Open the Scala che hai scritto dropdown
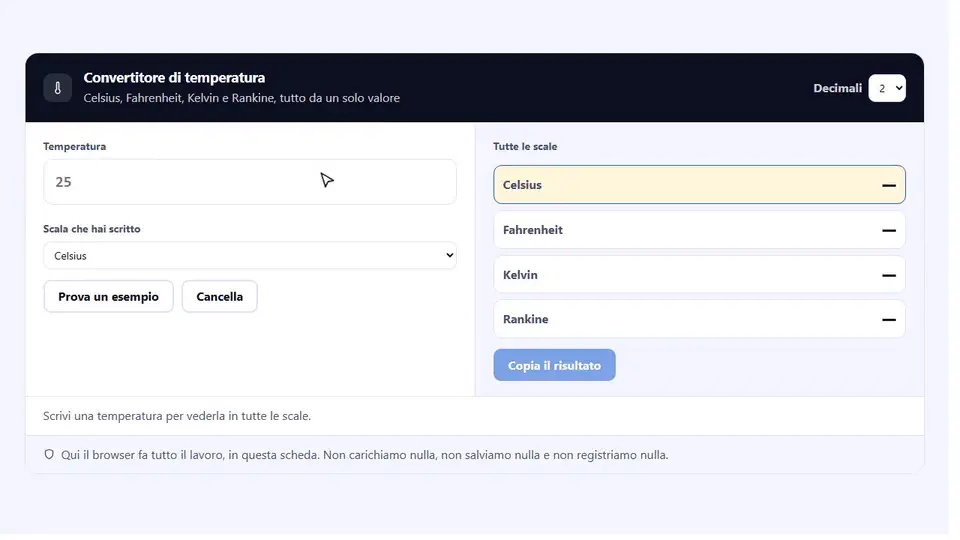 250,256
